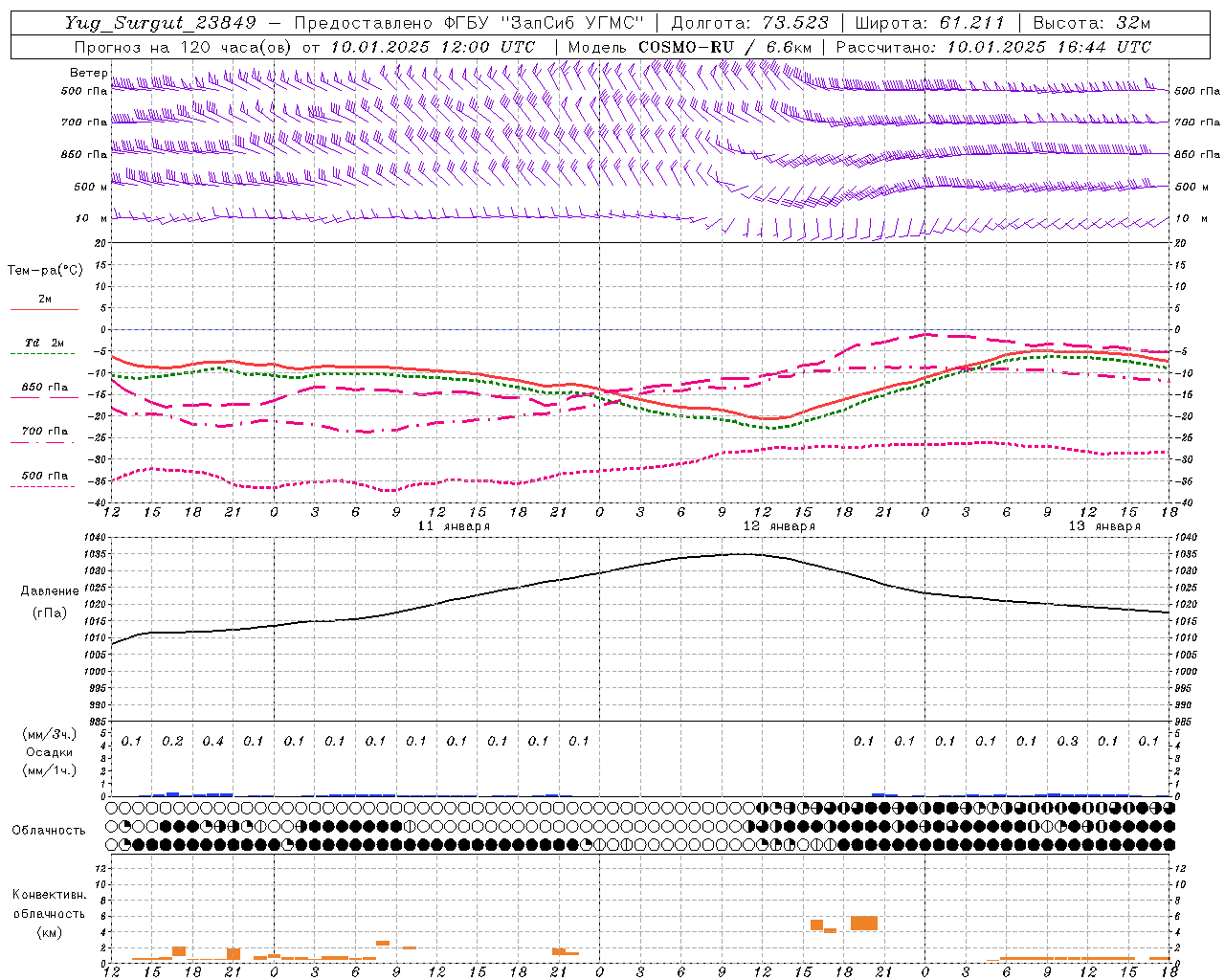Click the 2м temperature legend line sample
This screenshot has width=1225, height=980.
pyautogui.click(x=44, y=309)
